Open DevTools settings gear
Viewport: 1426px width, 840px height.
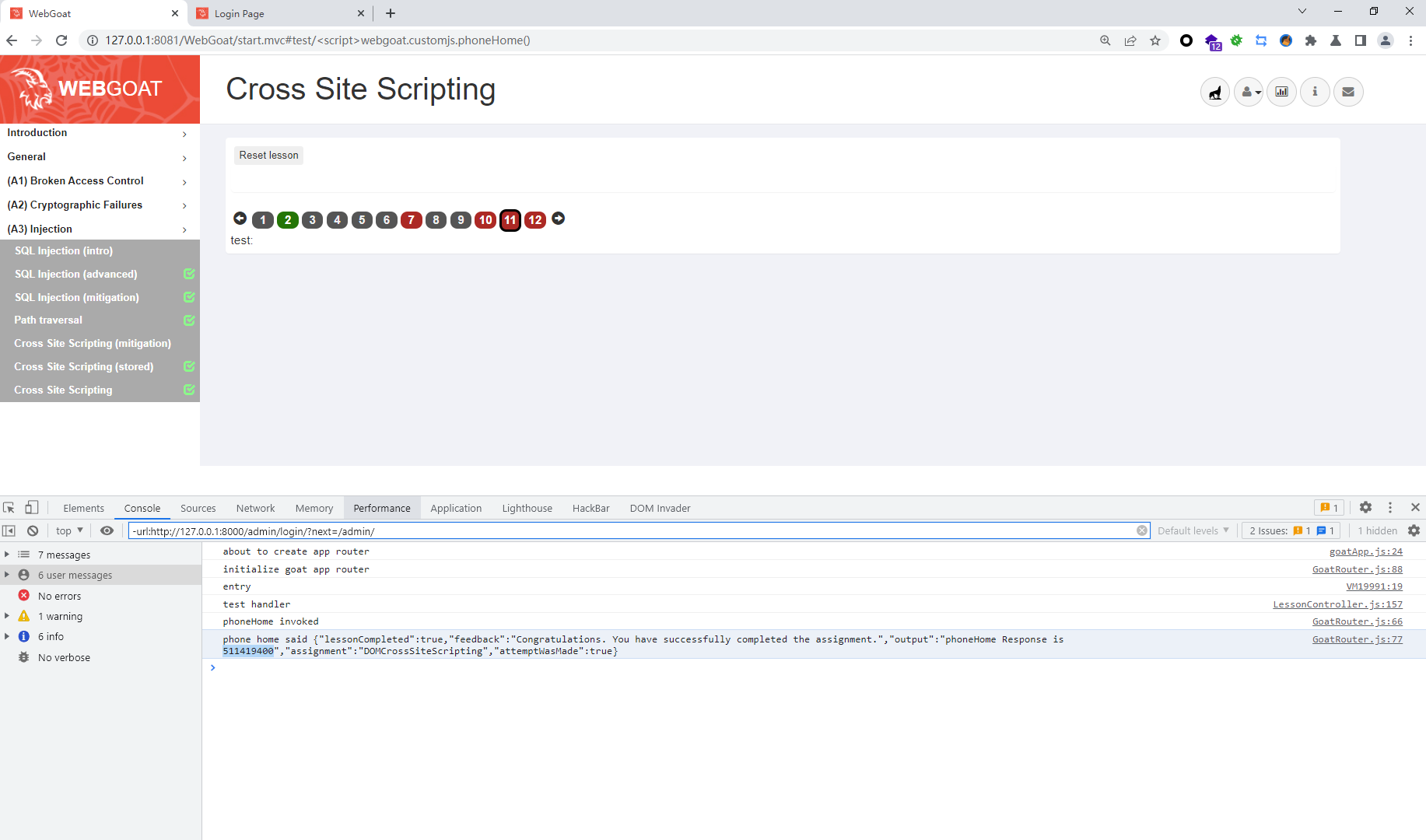pyautogui.click(x=1366, y=507)
